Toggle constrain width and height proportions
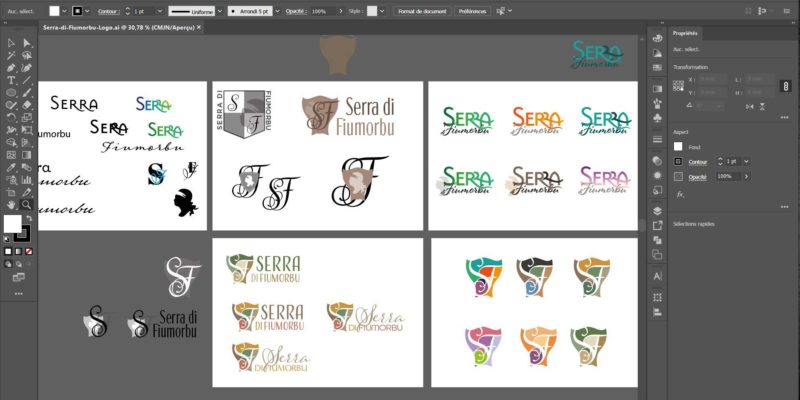The height and width of the screenshot is (400, 800). 785,85
